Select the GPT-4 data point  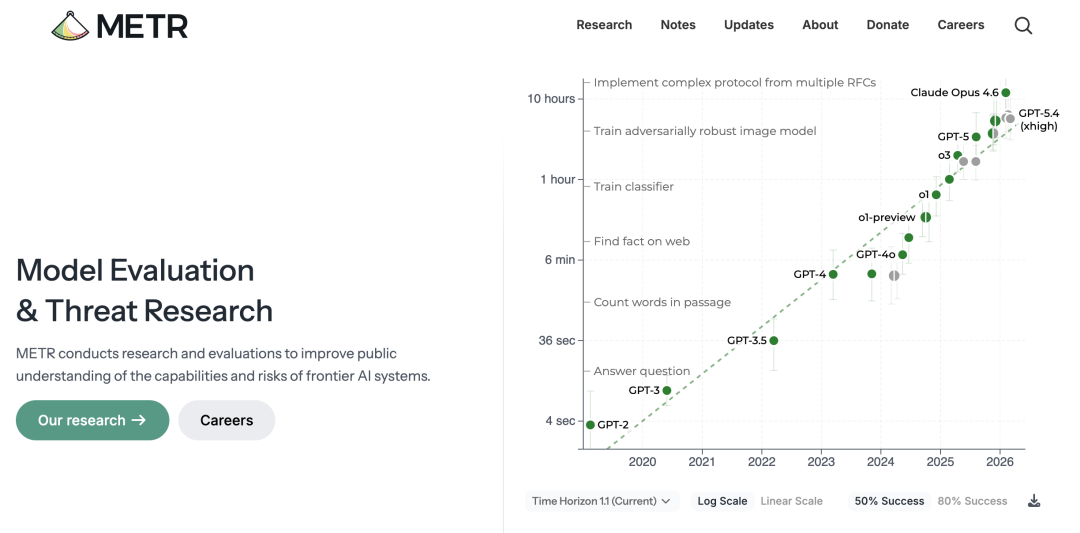pyautogui.click(x=833, y=274)
